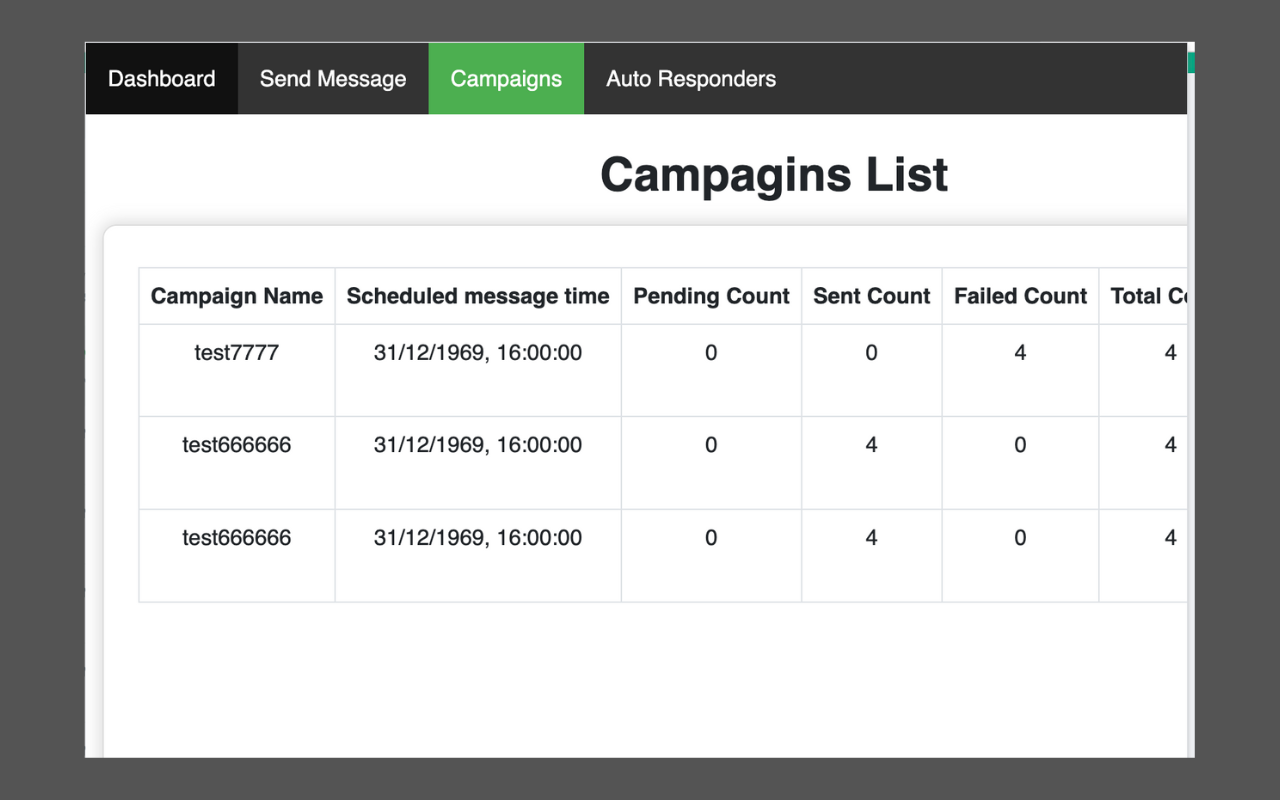Switch to the Send Message tab
1280x800 pixels.
point(333,79)
